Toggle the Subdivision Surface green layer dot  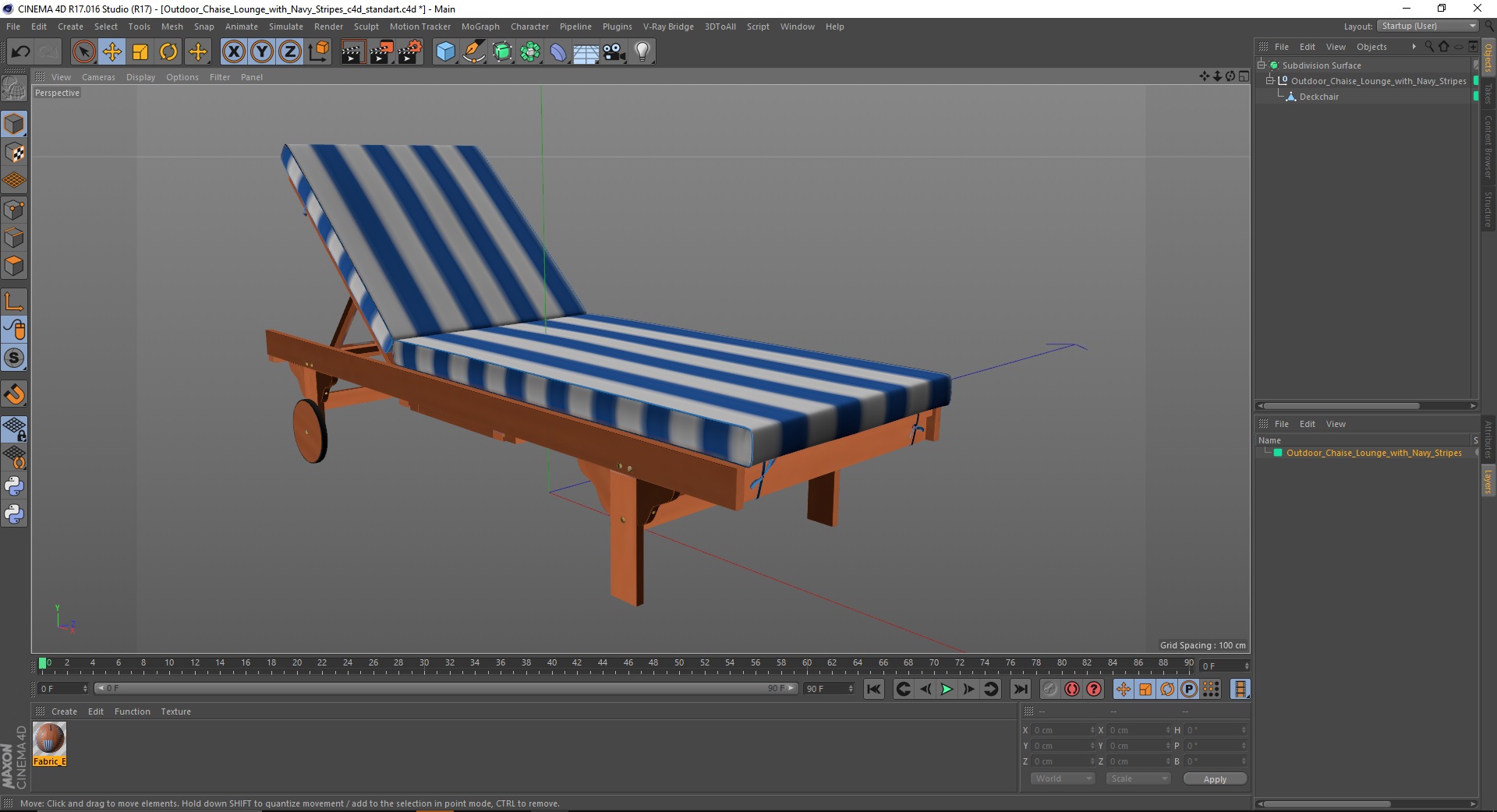(x=1476, y=65)
